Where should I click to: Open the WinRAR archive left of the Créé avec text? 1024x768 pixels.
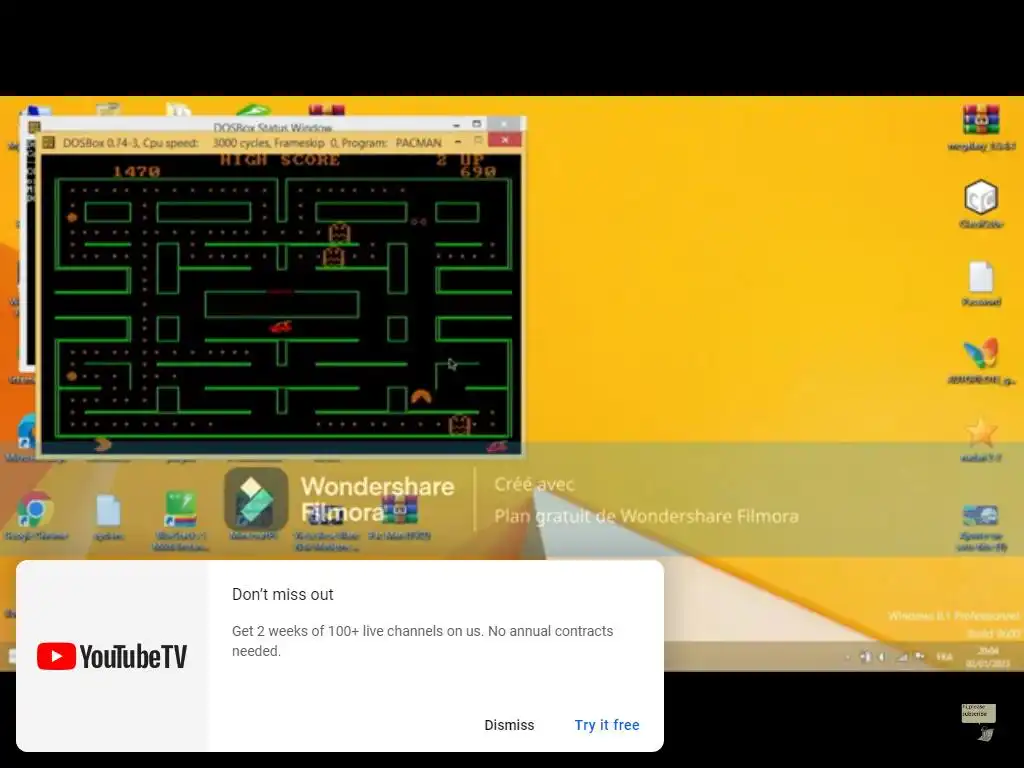tap(399, 516)
